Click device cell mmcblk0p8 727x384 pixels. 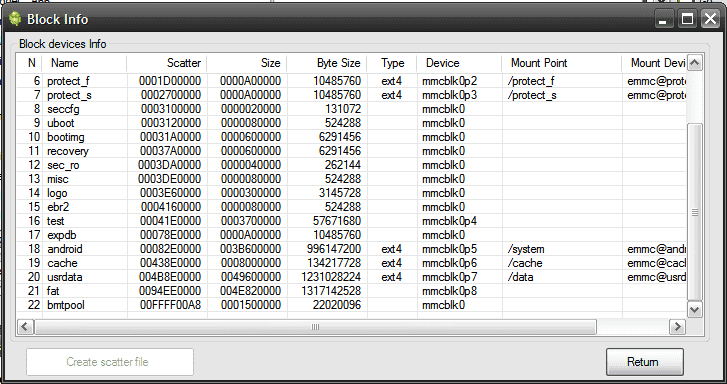click(x=449, y=291)
